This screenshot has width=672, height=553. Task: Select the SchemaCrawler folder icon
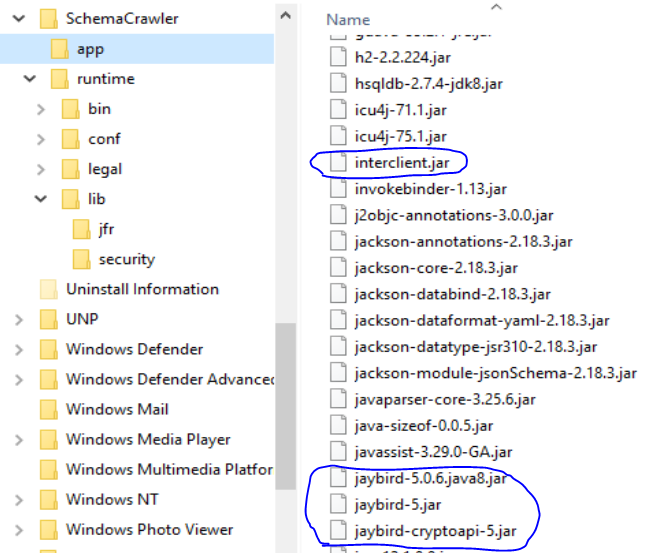[x=48, y=19]
